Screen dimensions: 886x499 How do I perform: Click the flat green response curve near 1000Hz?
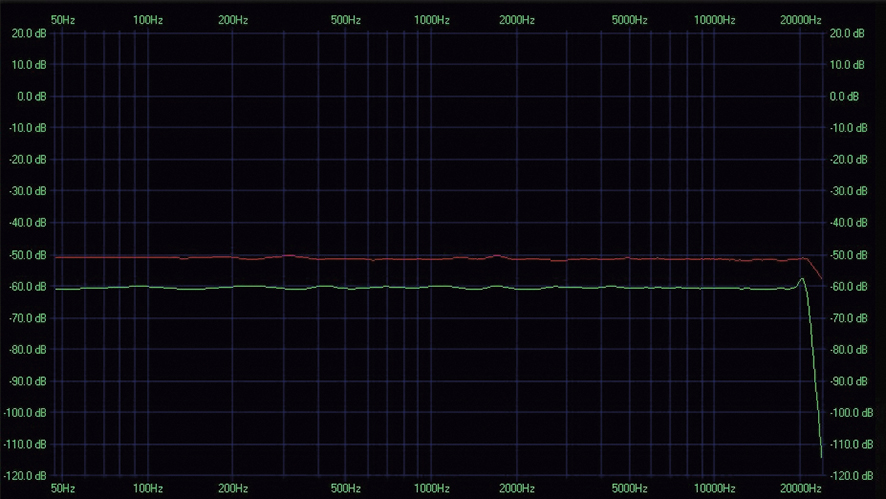(432, 287)
